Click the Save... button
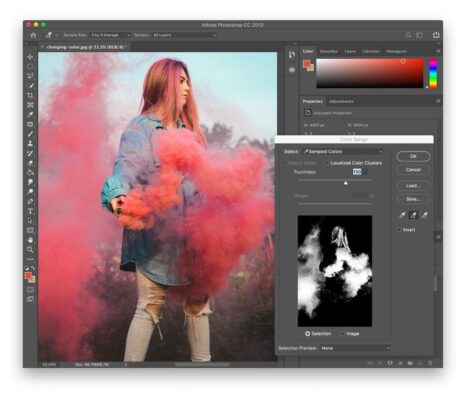The width and height of the screenshot is (467, 400). coord(413,199)
